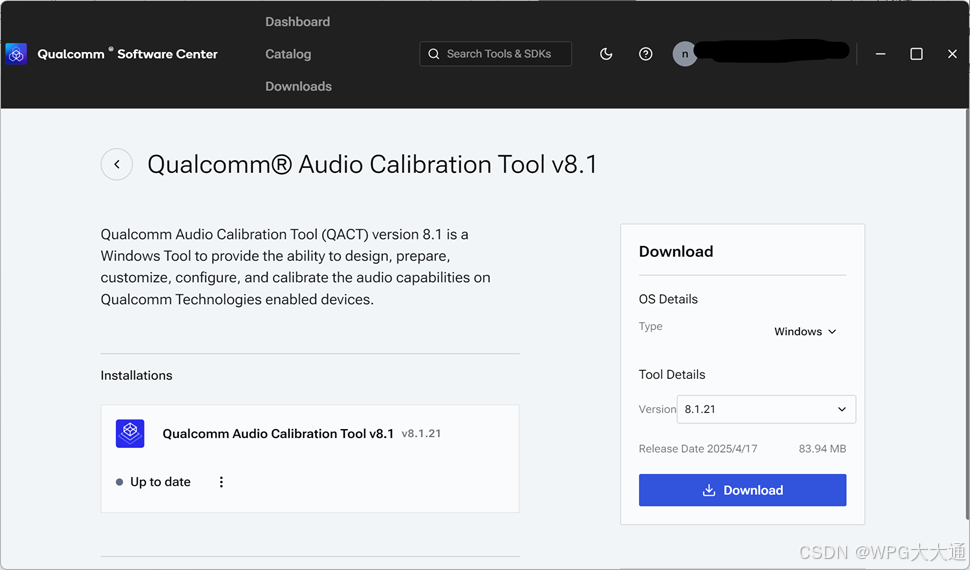Minimize the Software Center window
Image resolution: width=970 pixels, height=570 pixels.
880,54
